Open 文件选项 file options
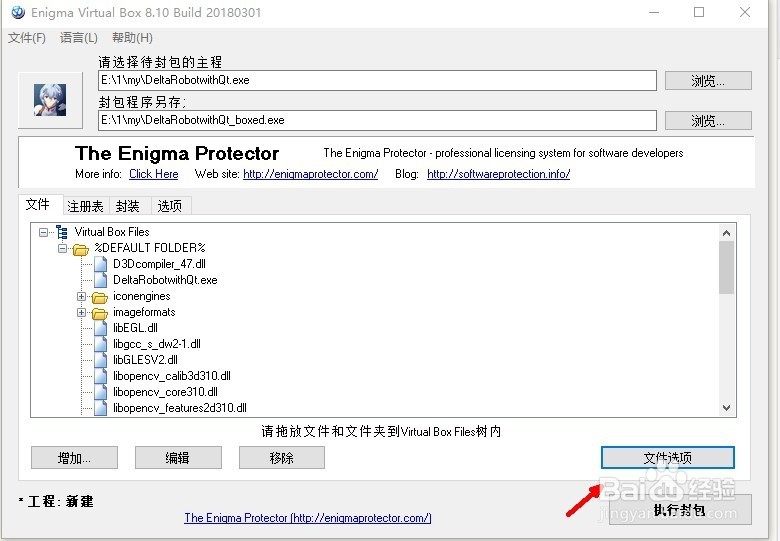This screenshot has height=541, width=780. (668, 457)
